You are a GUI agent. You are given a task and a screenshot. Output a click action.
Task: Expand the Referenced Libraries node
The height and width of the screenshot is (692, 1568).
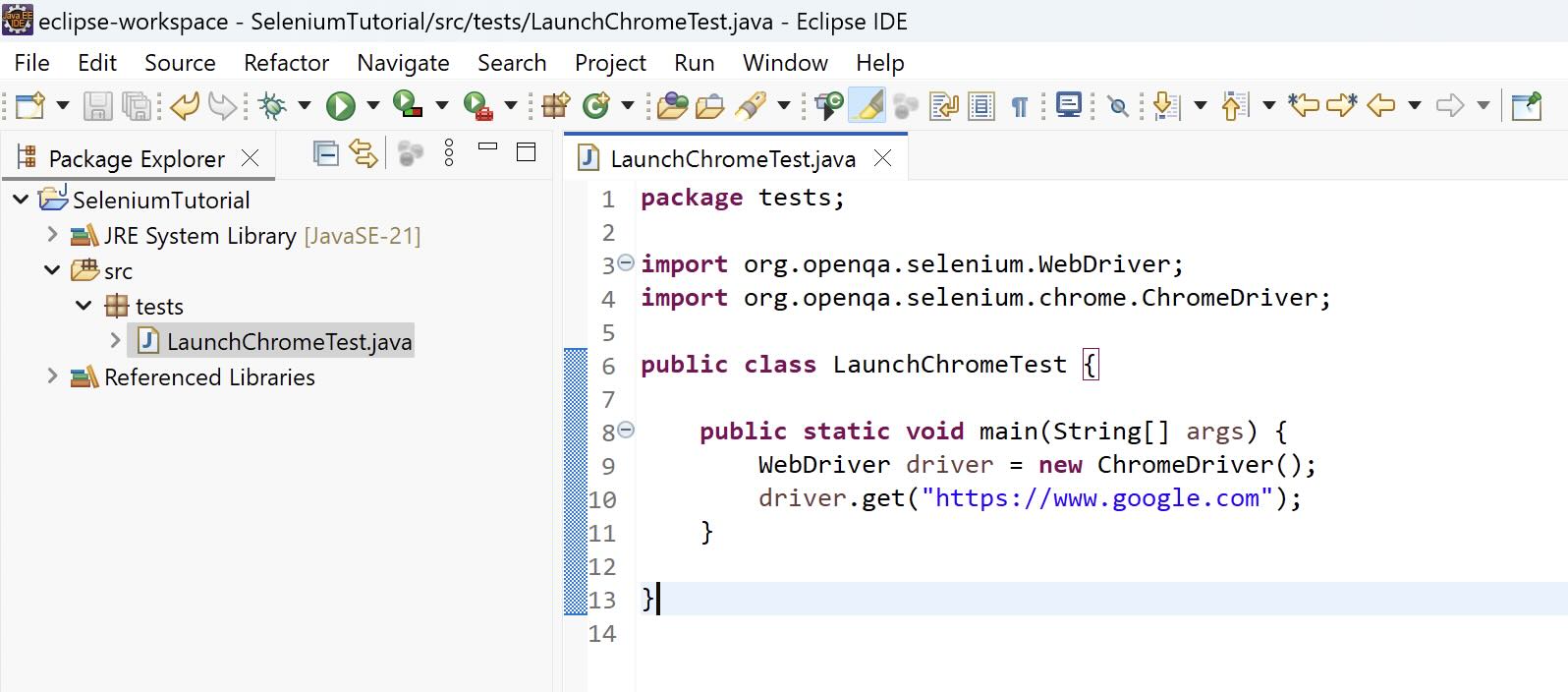(x=52, y=376)
